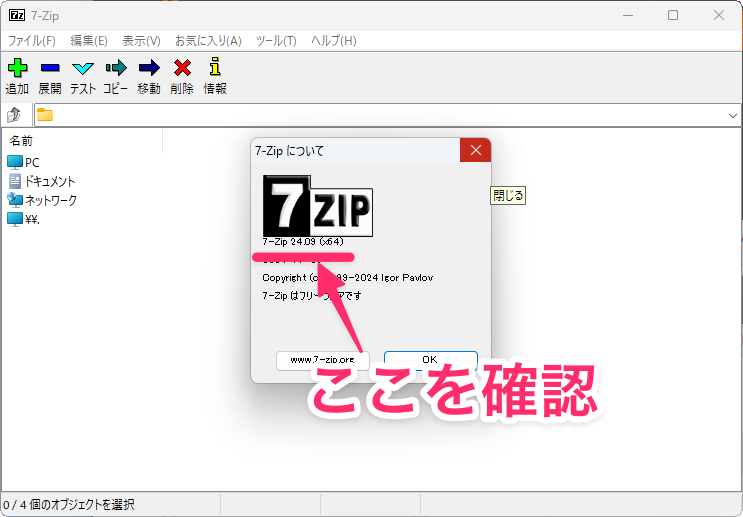Click the www.7-zip.org button
The height and width of the screenshot is (517, 743).
point(322,359)
